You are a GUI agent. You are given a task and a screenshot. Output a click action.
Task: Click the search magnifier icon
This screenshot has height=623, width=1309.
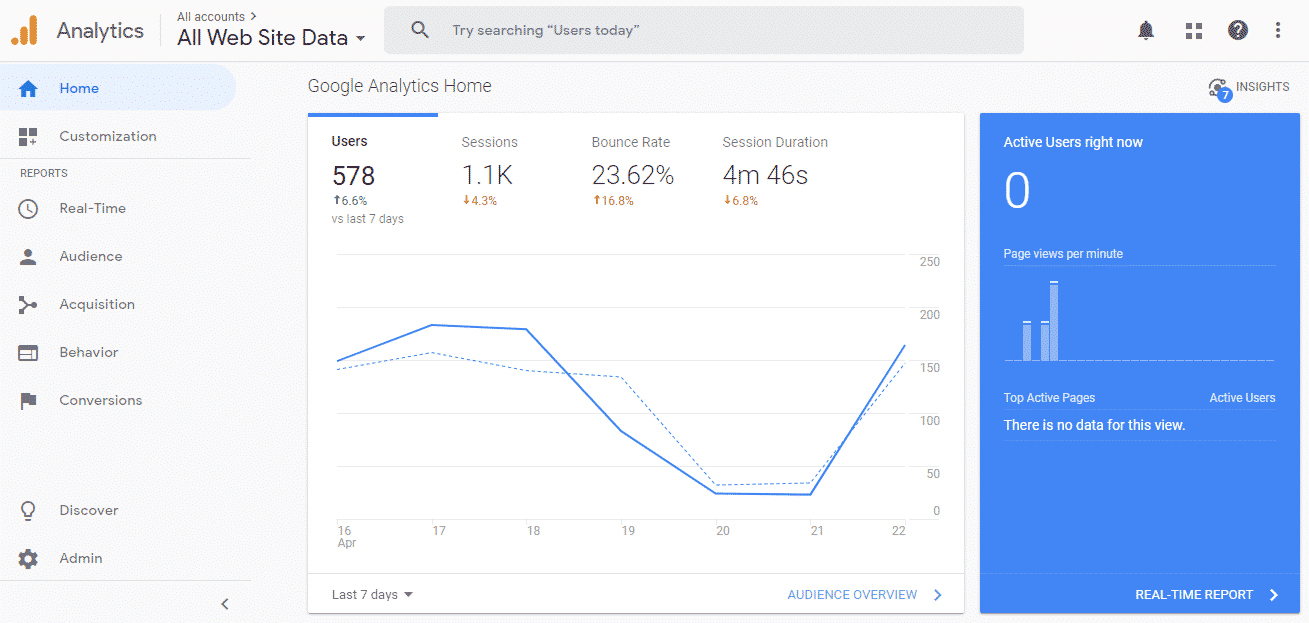tap(420, 30)
